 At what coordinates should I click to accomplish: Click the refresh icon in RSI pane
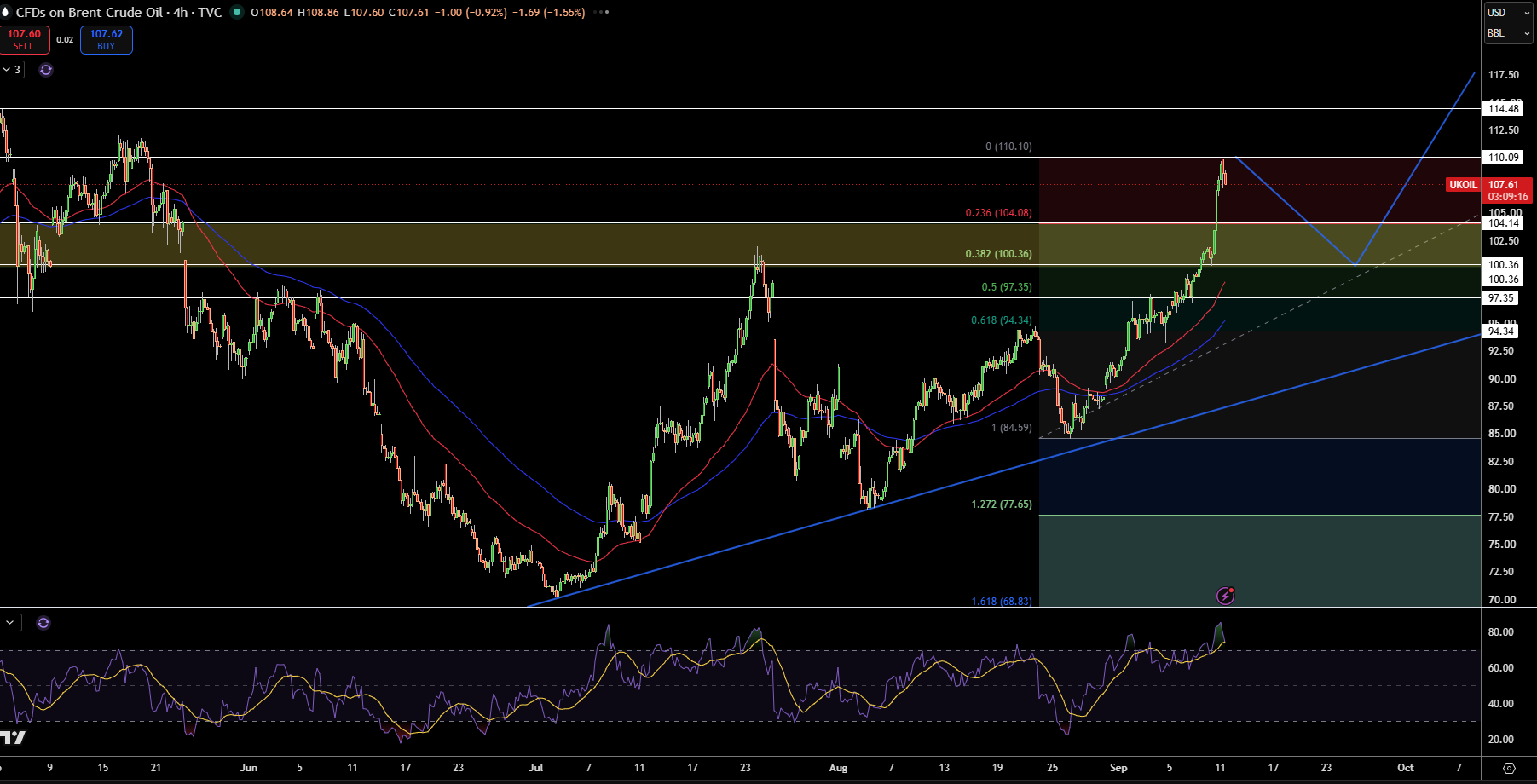(x=43, y=623)
